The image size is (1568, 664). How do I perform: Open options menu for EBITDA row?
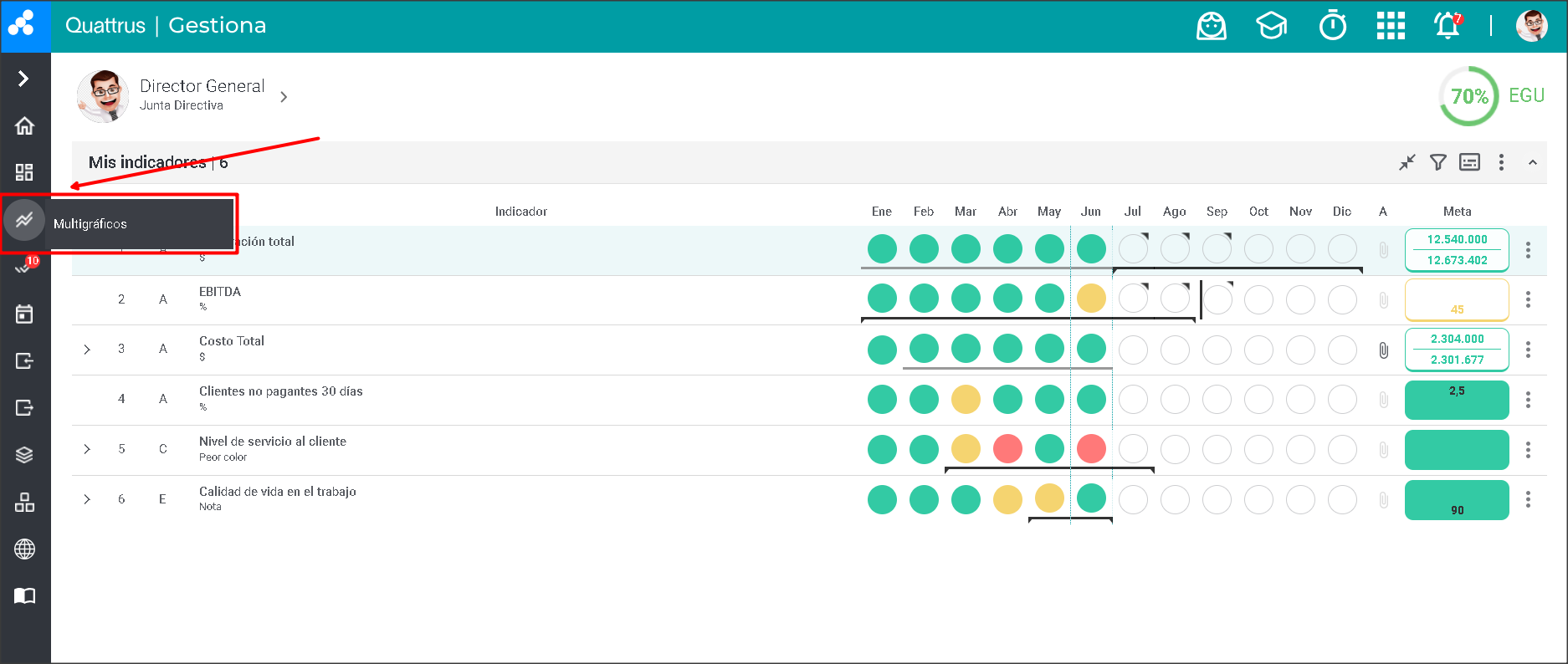pyautogui.click(x=1528, y=299)
